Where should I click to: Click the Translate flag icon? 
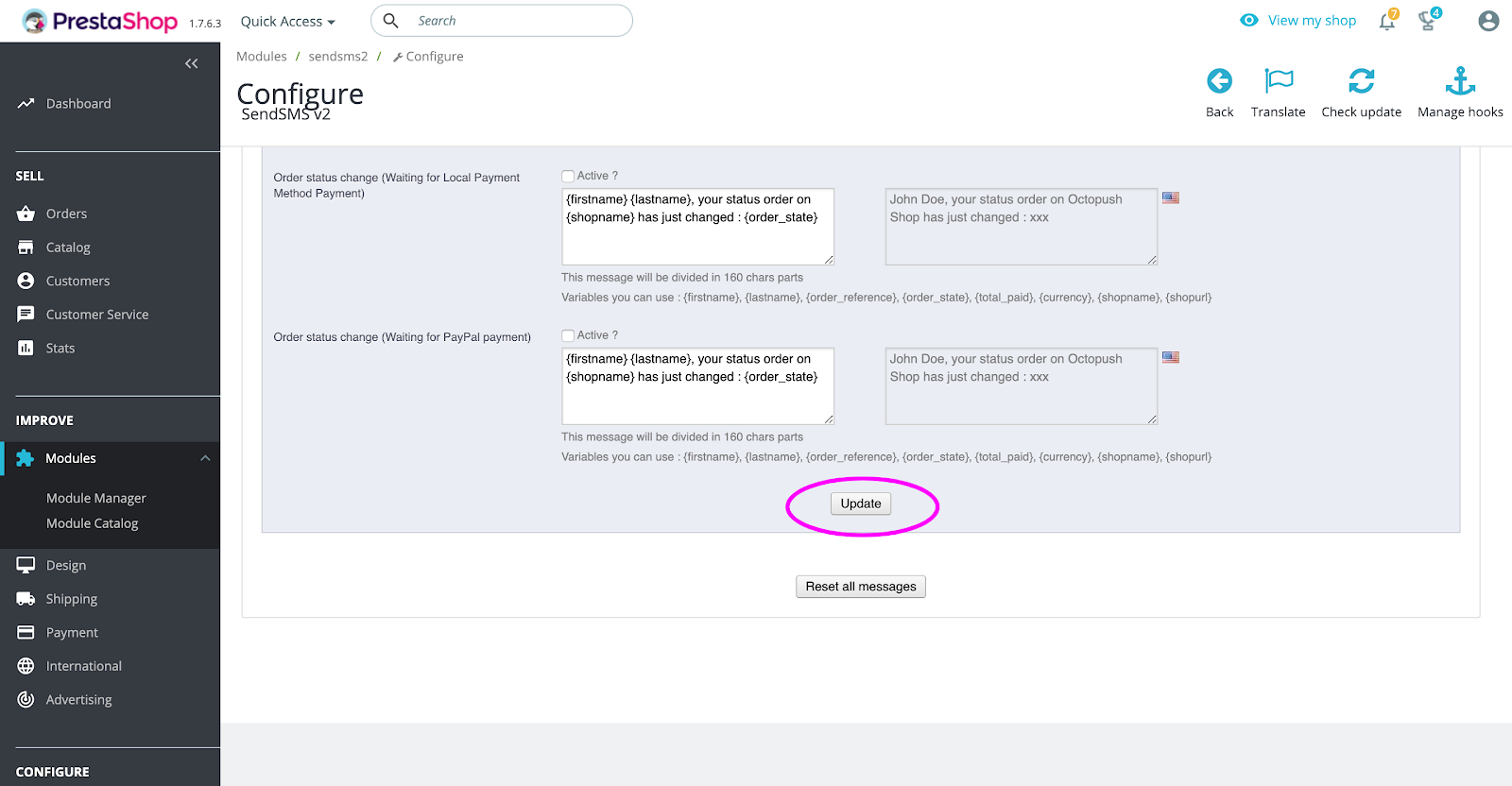point(1279,81)
